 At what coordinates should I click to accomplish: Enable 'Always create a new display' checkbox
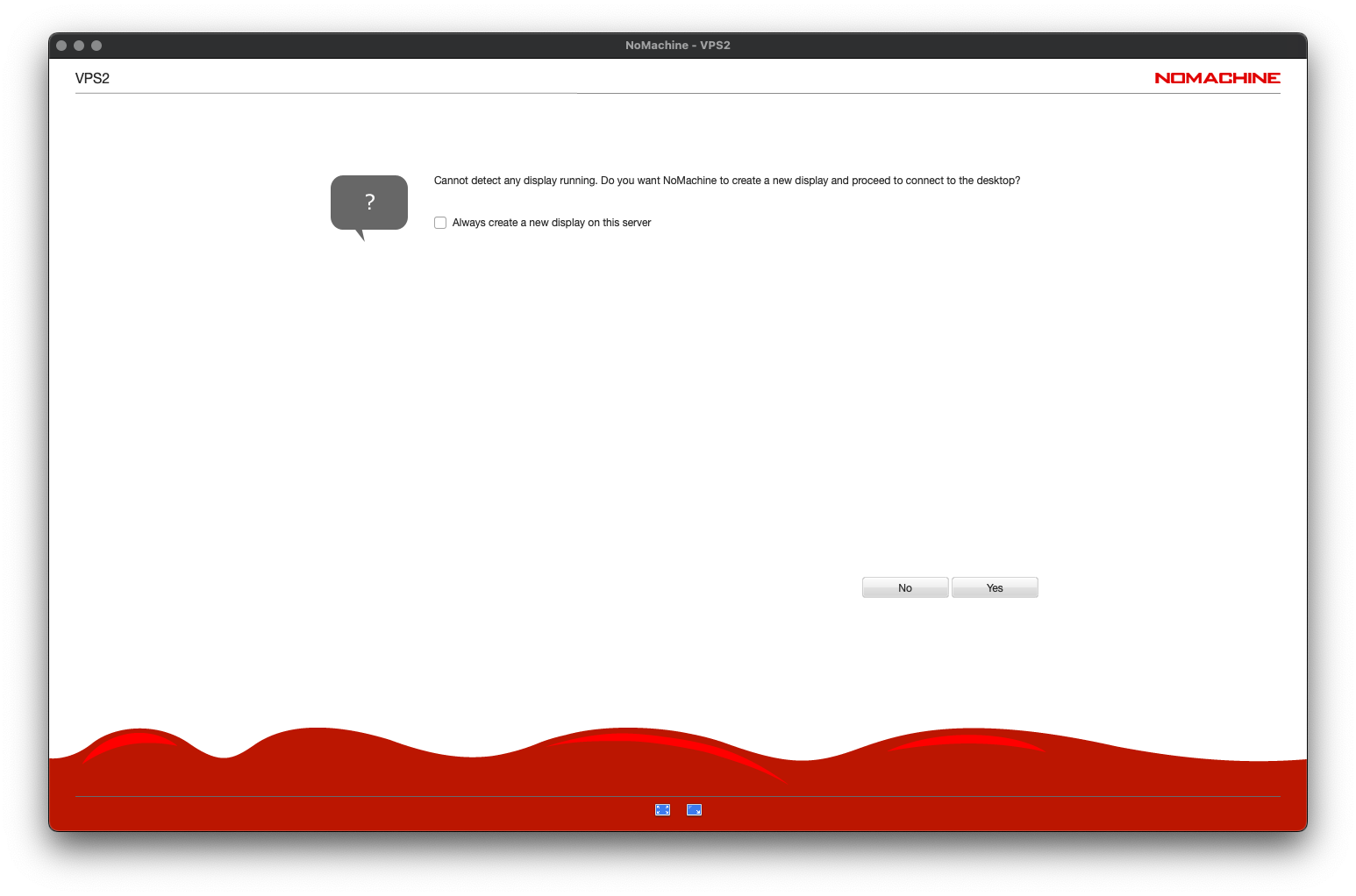[x=440, y=223]
